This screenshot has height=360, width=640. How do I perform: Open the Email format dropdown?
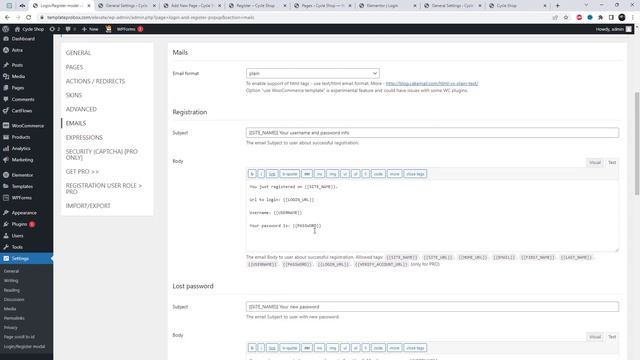click(313, 73)
